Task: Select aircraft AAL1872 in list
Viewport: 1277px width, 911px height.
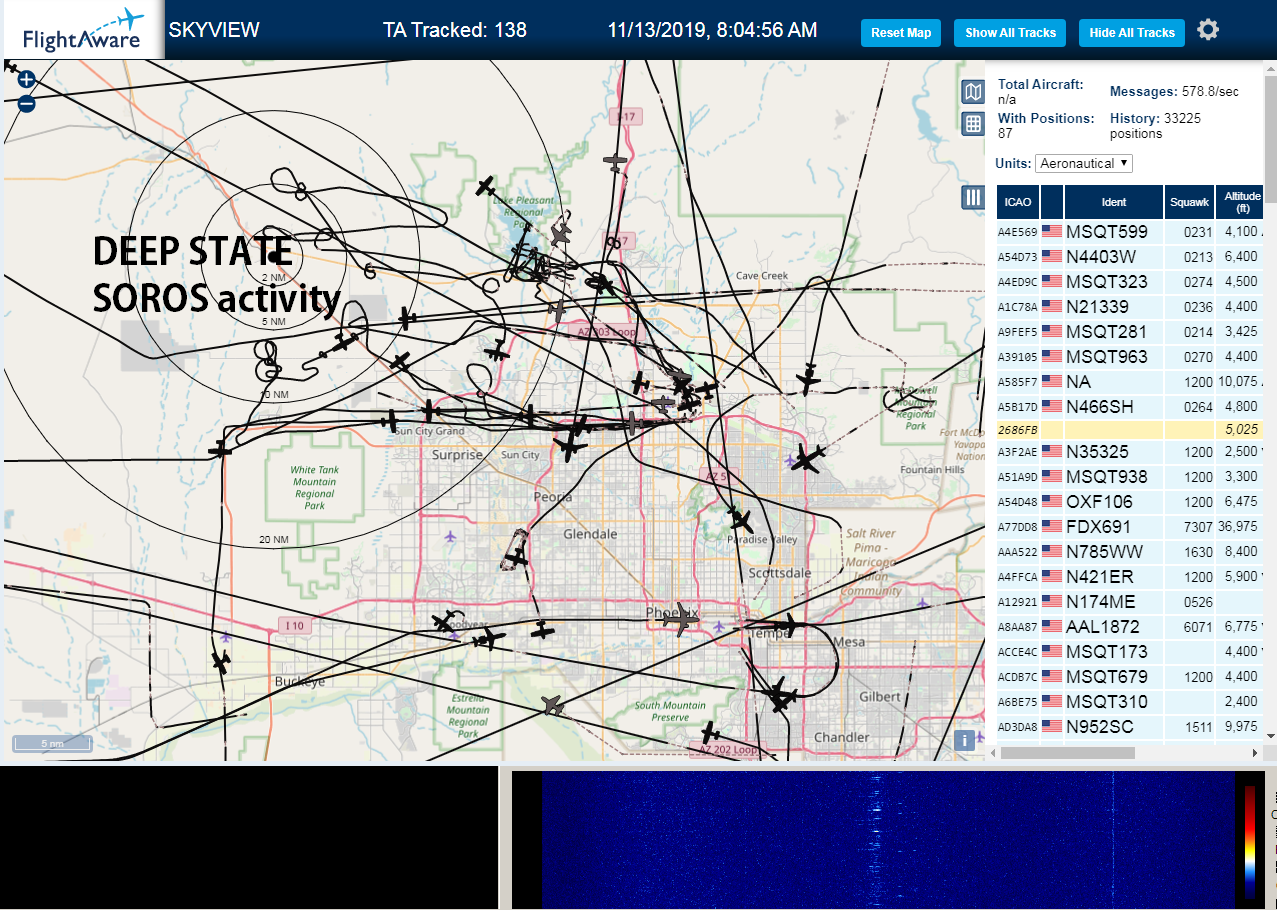Action: click(1130, 627)
